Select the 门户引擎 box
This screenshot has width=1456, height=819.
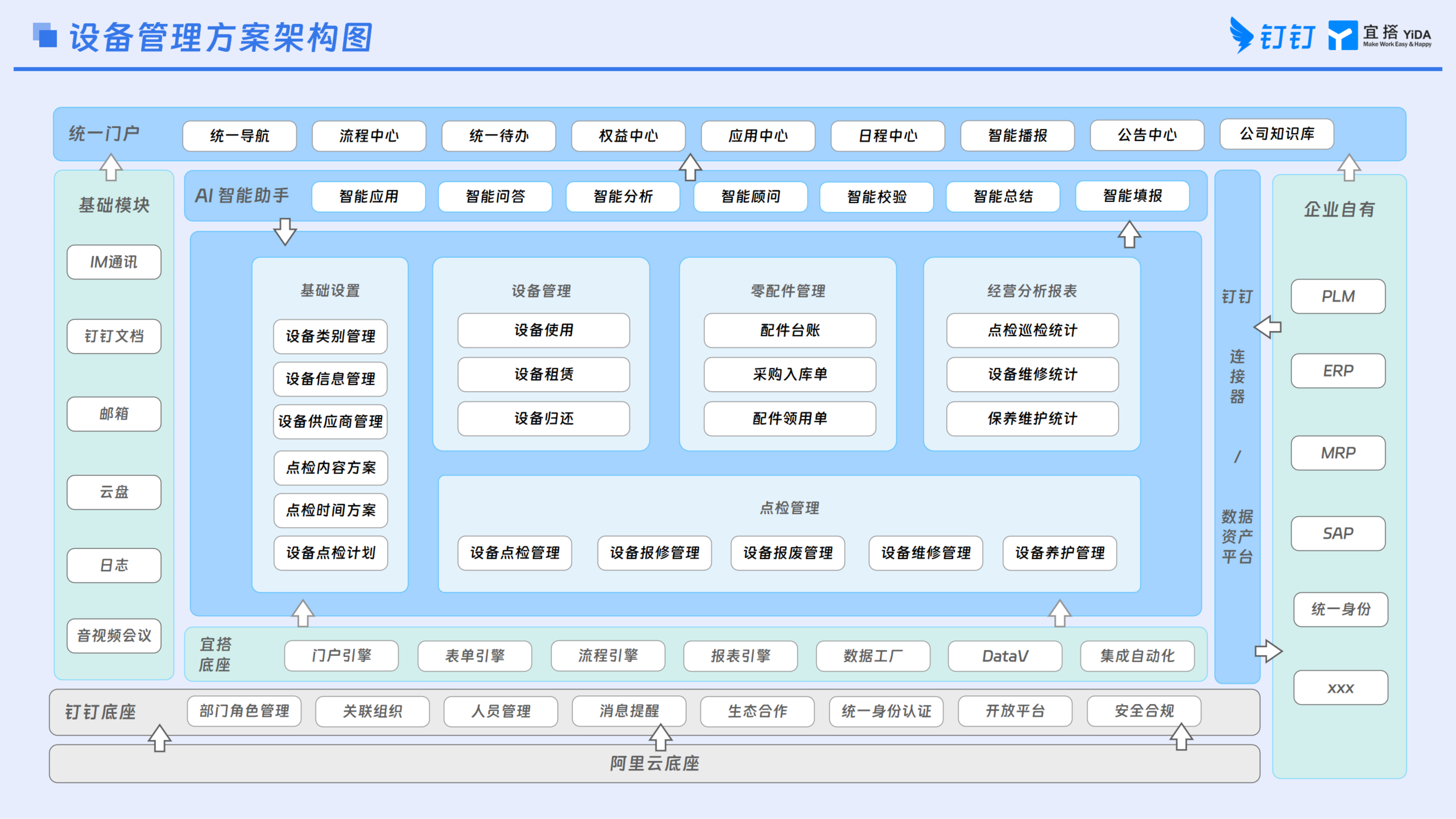pyautogui.click(x=341, y=656)
